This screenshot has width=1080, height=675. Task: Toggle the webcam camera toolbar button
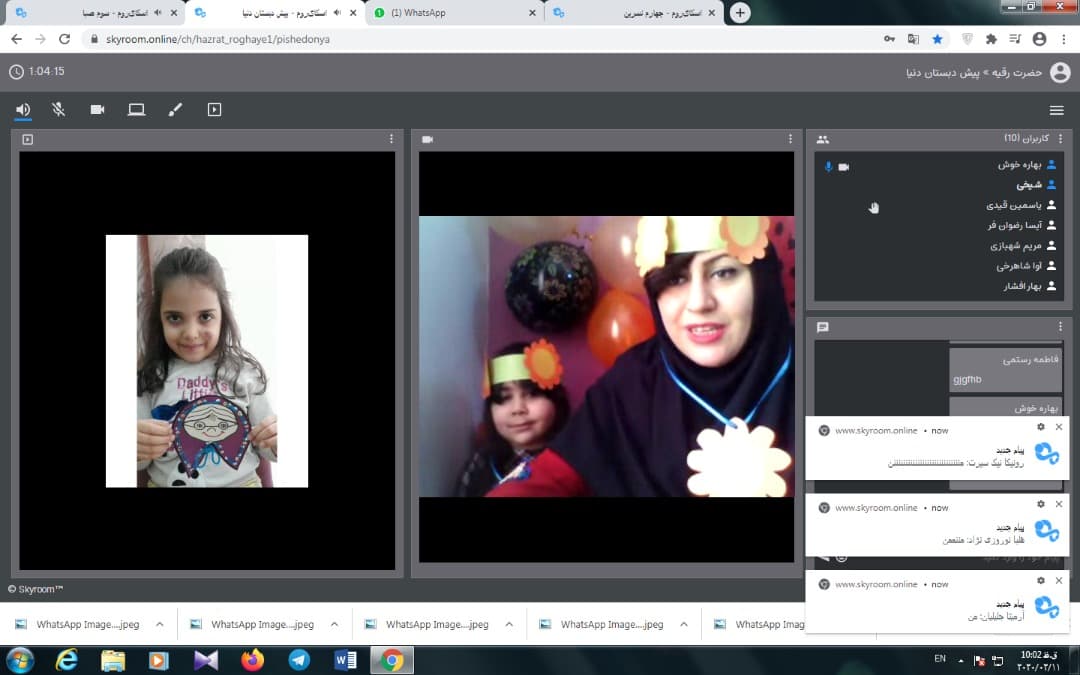click(x=97, y=110)
